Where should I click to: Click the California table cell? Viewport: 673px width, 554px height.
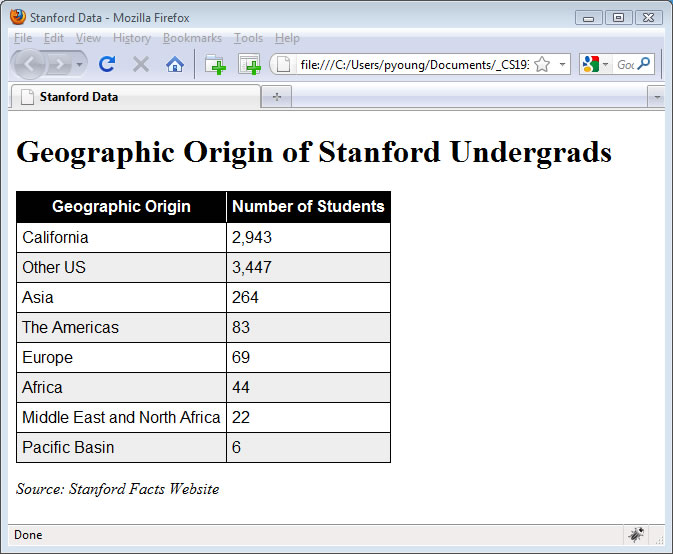121,237
